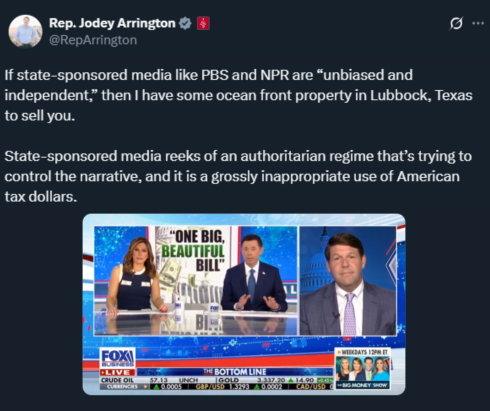Click 'The Bottom Line' show banner
Screen dimensions: 490x411
coord(235,372)
